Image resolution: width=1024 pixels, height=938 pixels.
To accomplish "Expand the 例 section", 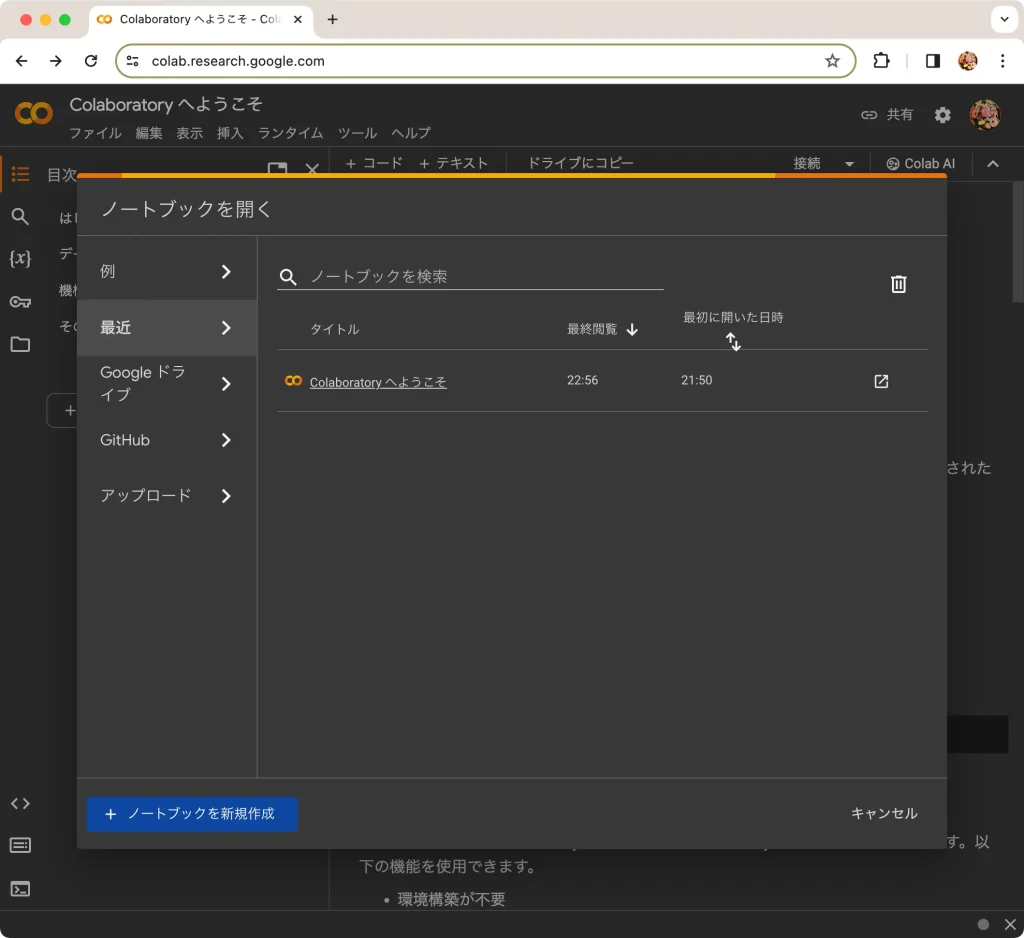I will [x=167, y=272].
